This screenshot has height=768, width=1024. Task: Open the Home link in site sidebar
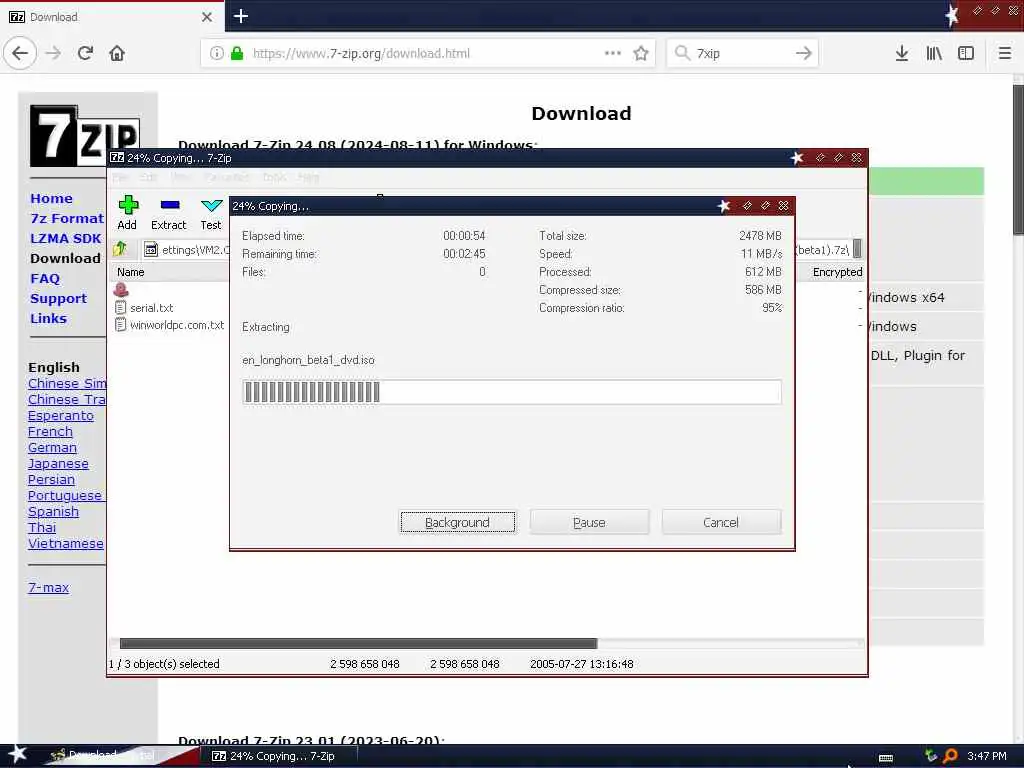point(52,198)
